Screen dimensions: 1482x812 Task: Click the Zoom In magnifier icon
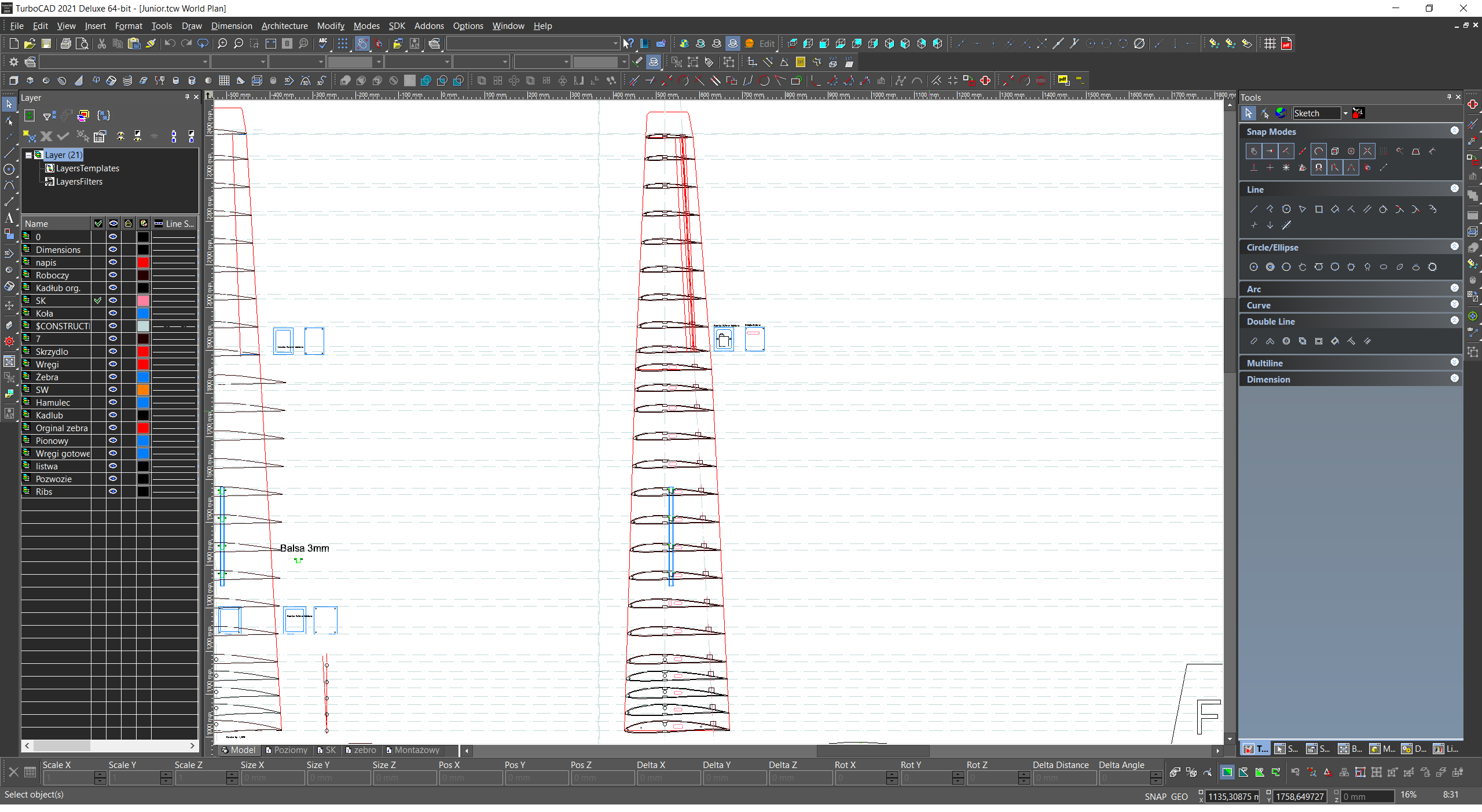pyautogui.click(x=222, y=44)
